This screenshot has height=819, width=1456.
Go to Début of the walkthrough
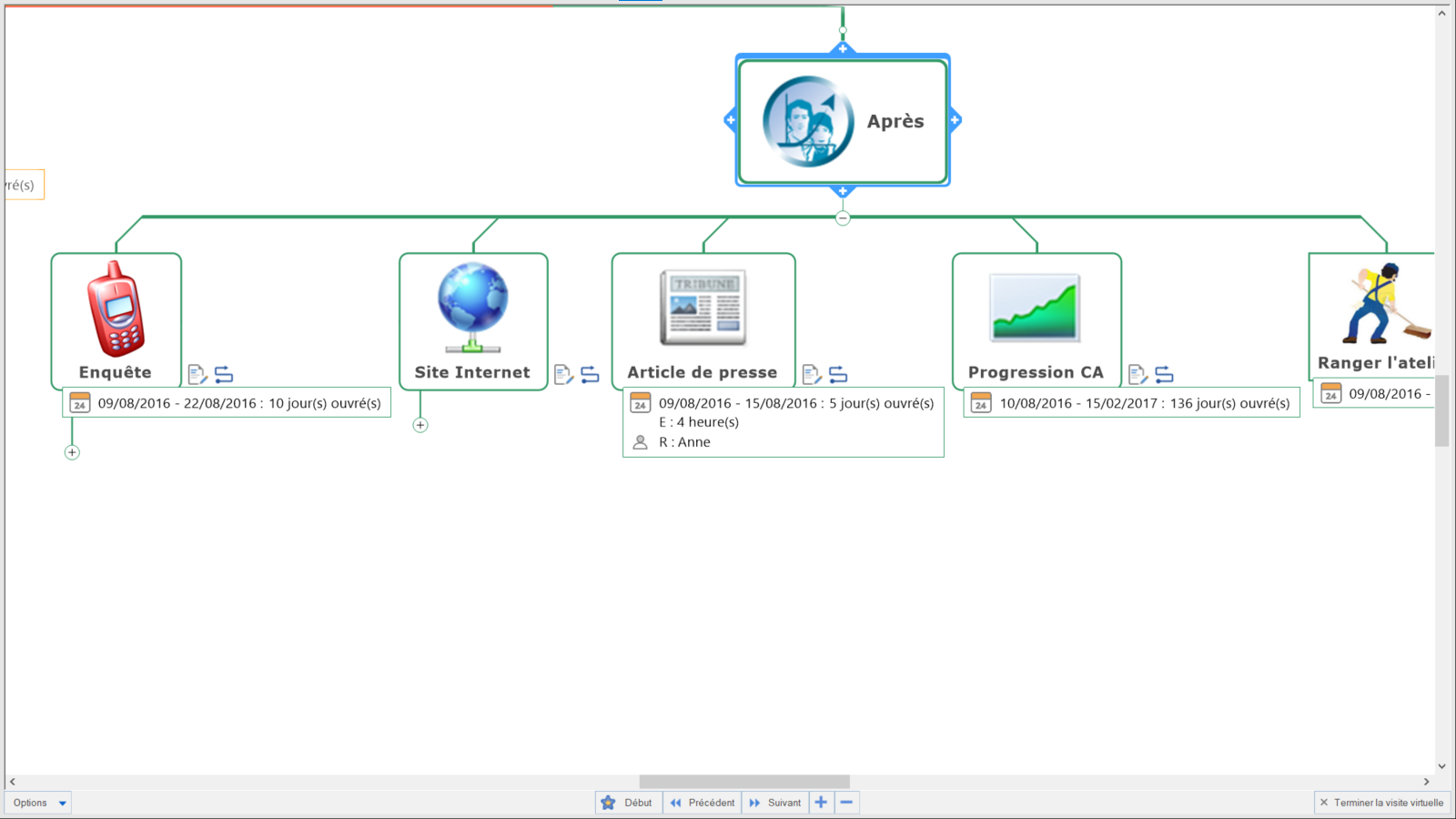[x=628, y=803]
